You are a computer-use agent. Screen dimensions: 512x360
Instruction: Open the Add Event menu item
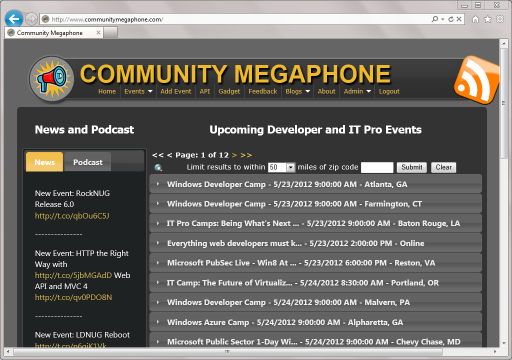pos(176,91)
